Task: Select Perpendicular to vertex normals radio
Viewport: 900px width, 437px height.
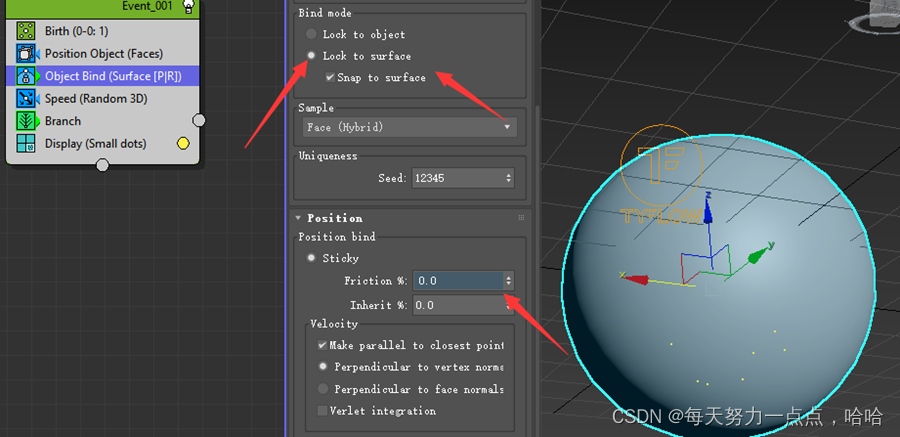Action: click(x=323, y=366)
